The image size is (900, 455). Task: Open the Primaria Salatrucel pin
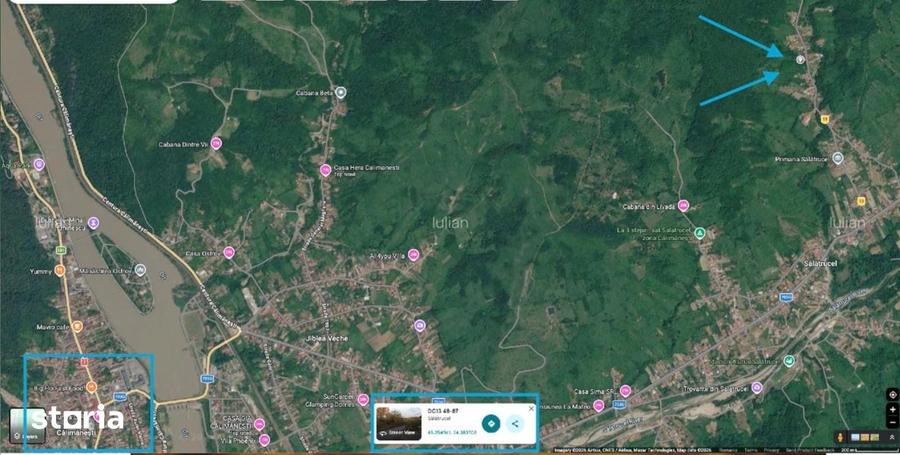tap(837, 158)
